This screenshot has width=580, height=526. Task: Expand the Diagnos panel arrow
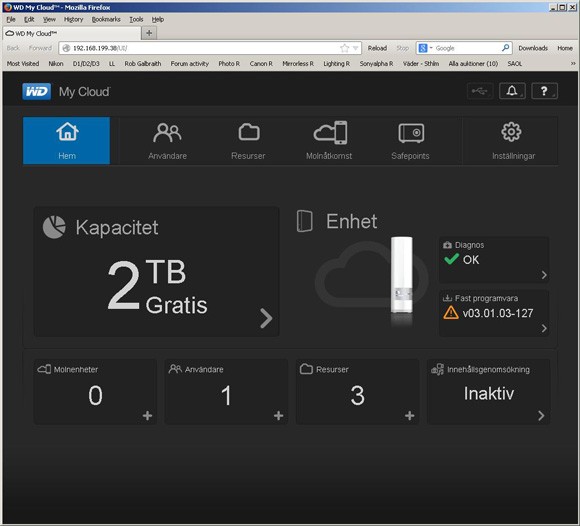544,275
